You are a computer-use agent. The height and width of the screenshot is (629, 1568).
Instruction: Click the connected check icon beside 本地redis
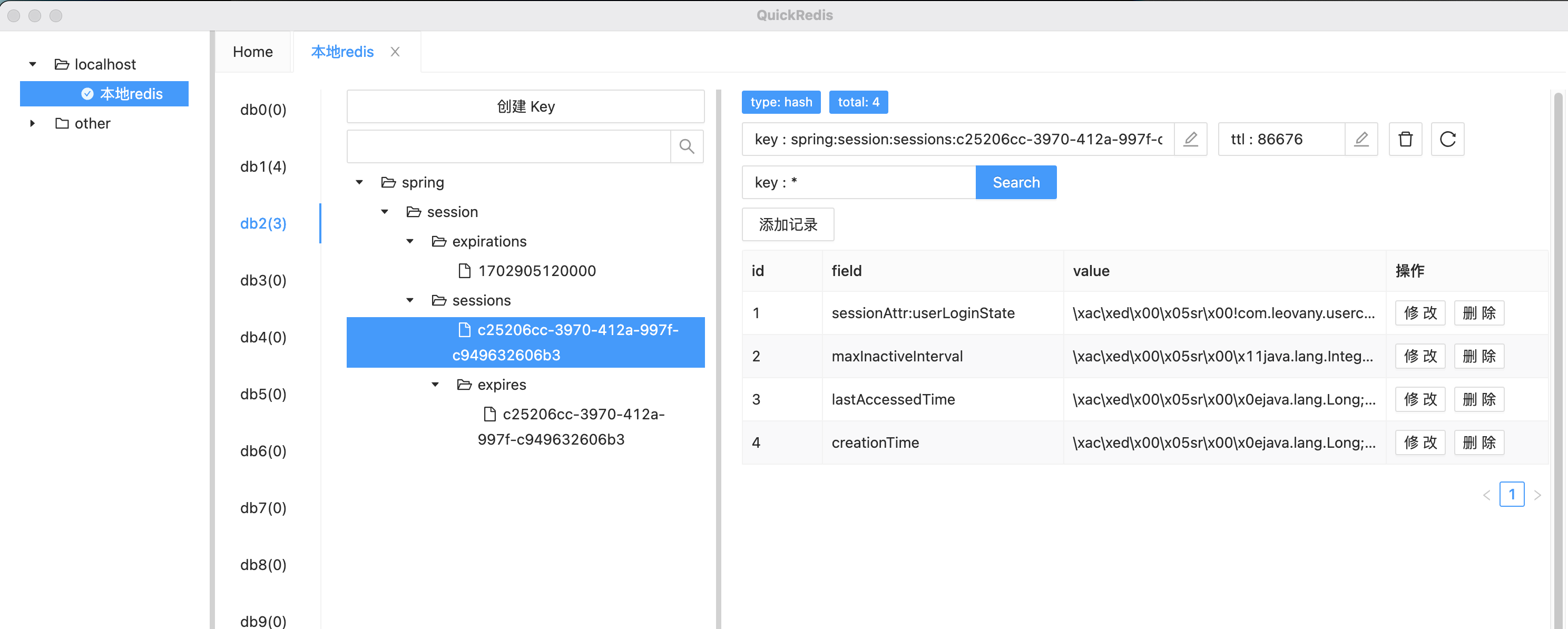pyautogui.click(x=87, y=94)
